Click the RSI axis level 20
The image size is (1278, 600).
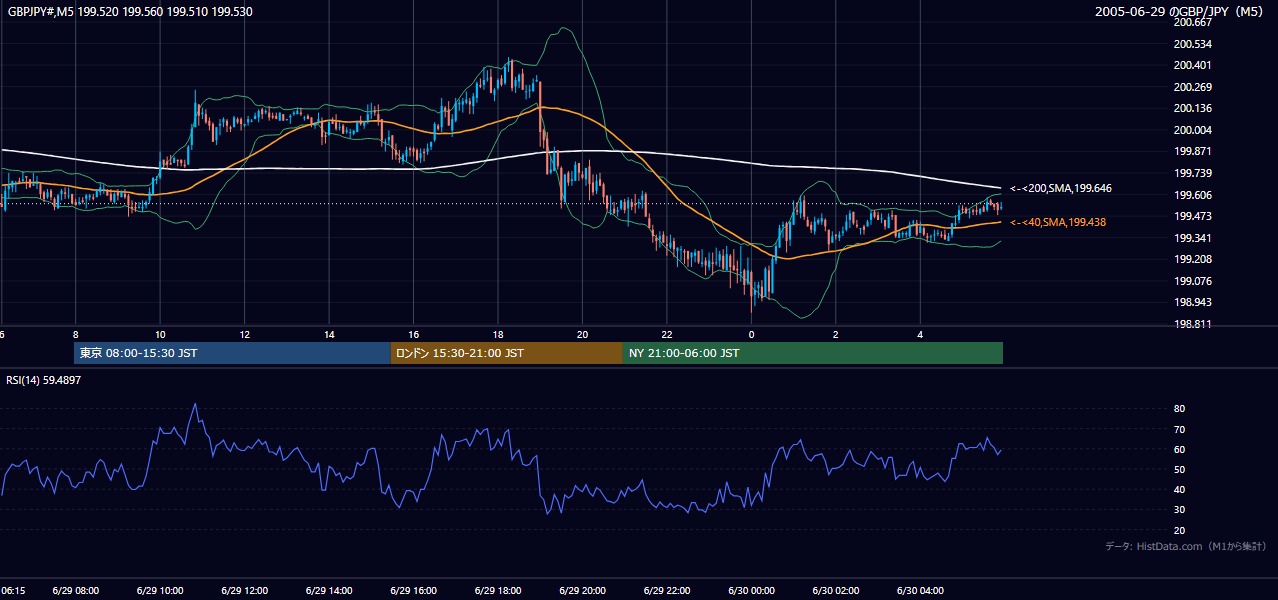(x=1179, y=531)
